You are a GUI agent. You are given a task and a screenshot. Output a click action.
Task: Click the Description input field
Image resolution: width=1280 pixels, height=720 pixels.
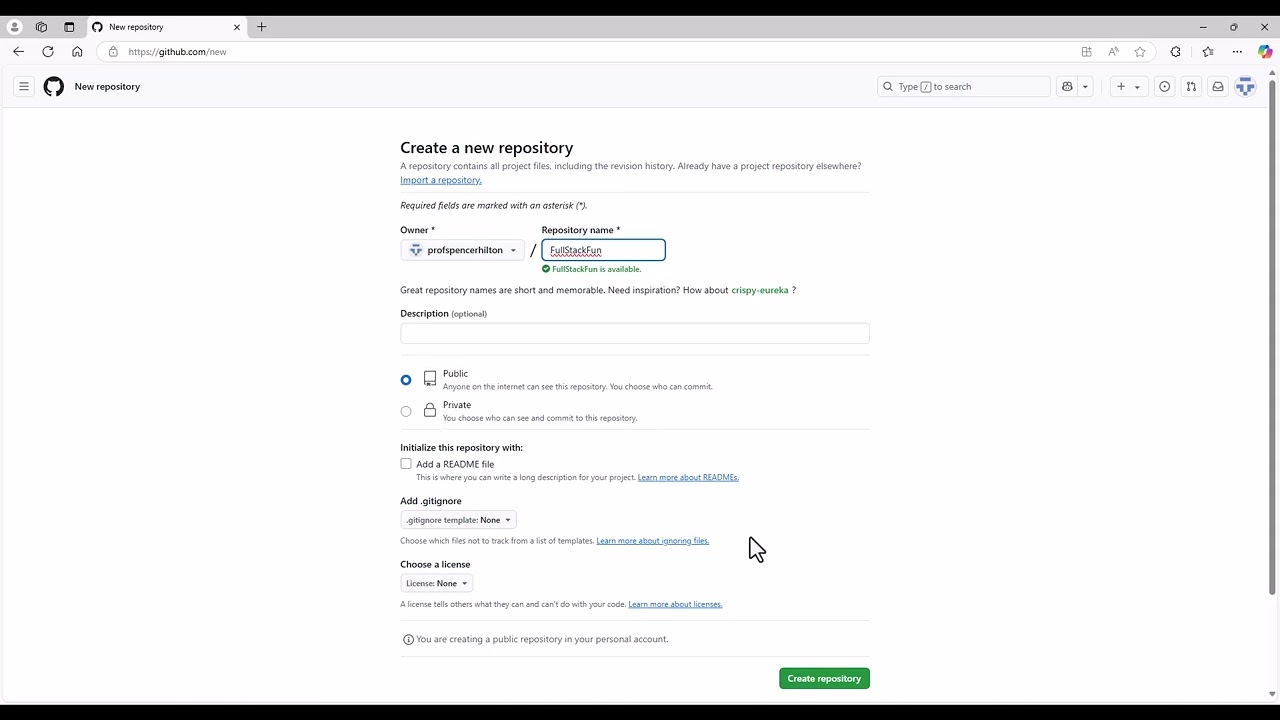click(635, 333)
